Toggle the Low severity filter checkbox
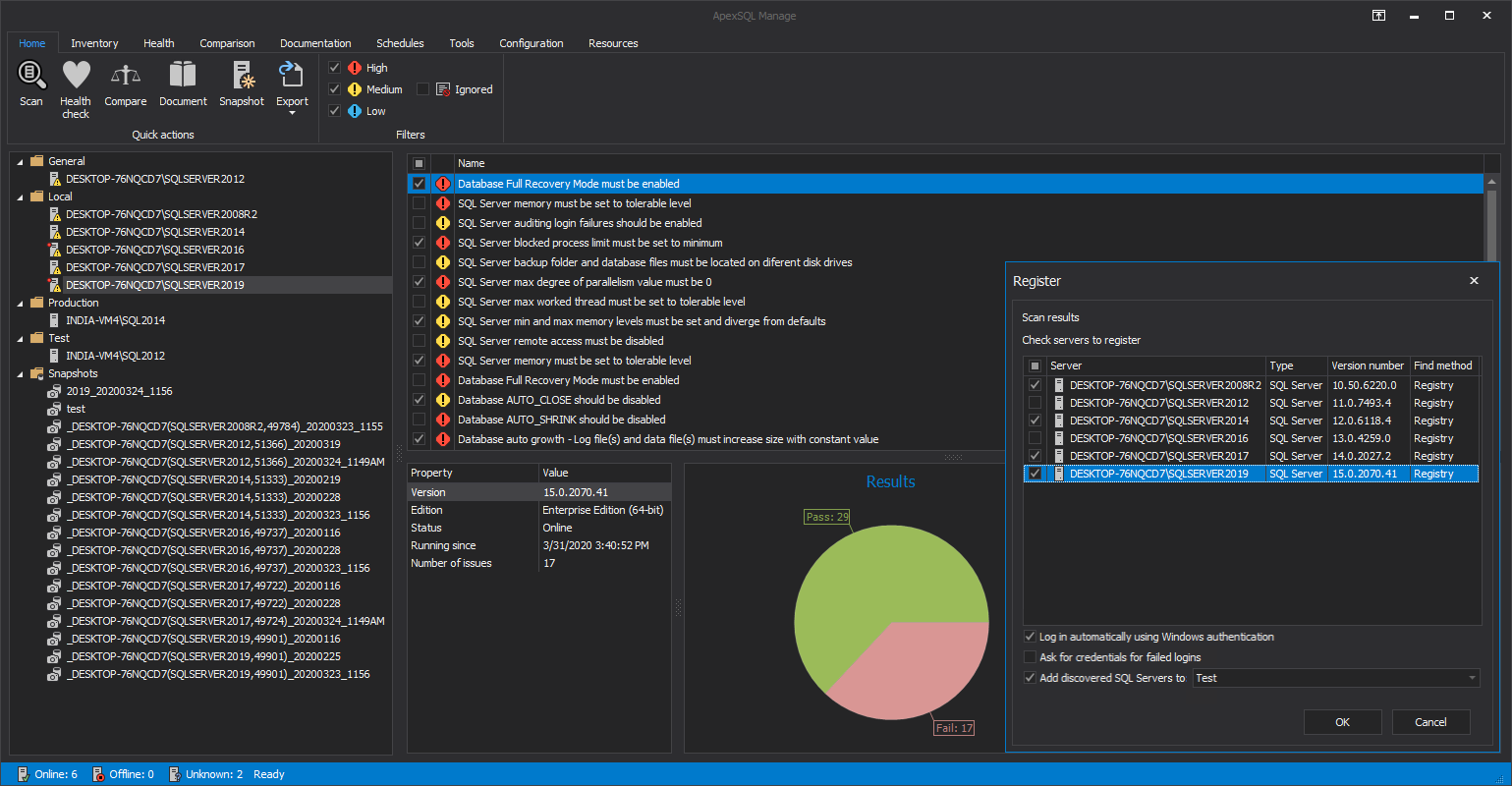The height and width of the screenshot is (786, 1512). click(334, 111)
